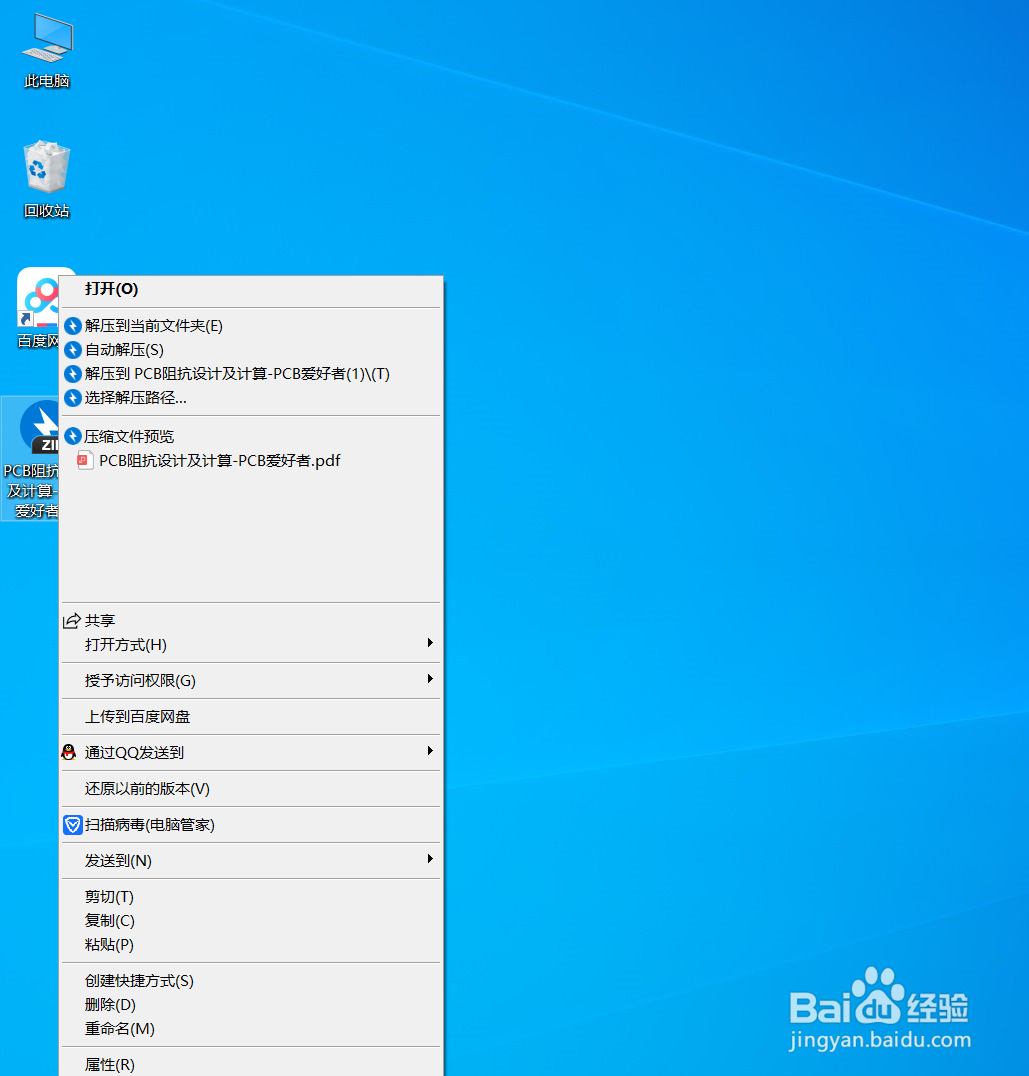The height and width of the screenshot is (1076, 1029).
Task: Click icon beside 压缩文件预览
Action: click(73, 436)
